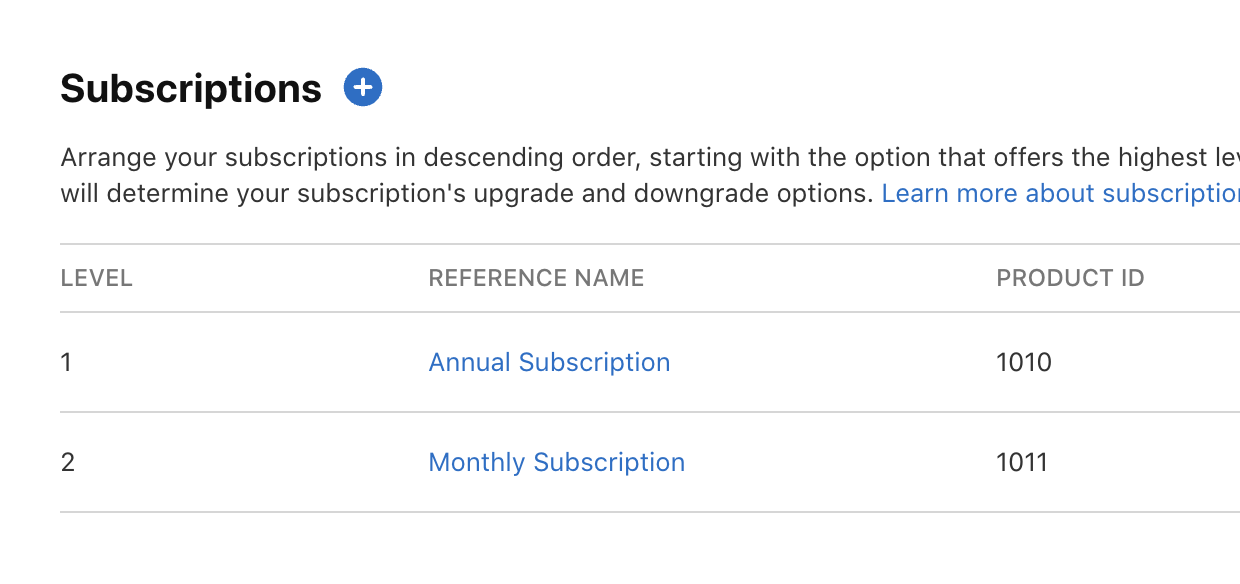Viewport: 1240px width, 584px height.
Task: Select the REFERENCE NAME column header
Action: point(536,278)
